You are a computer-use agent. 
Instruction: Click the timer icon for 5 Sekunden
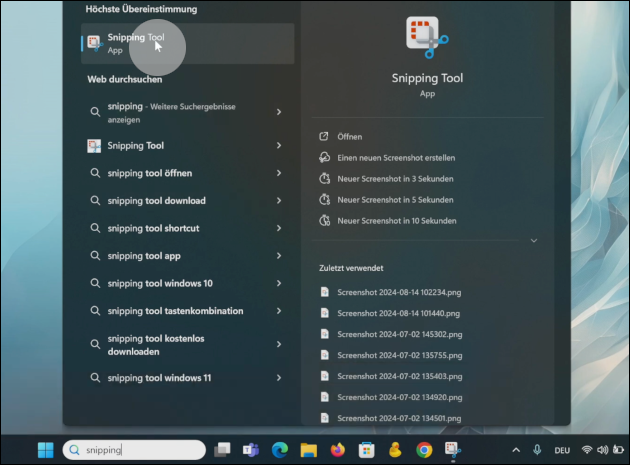(324, 199)
